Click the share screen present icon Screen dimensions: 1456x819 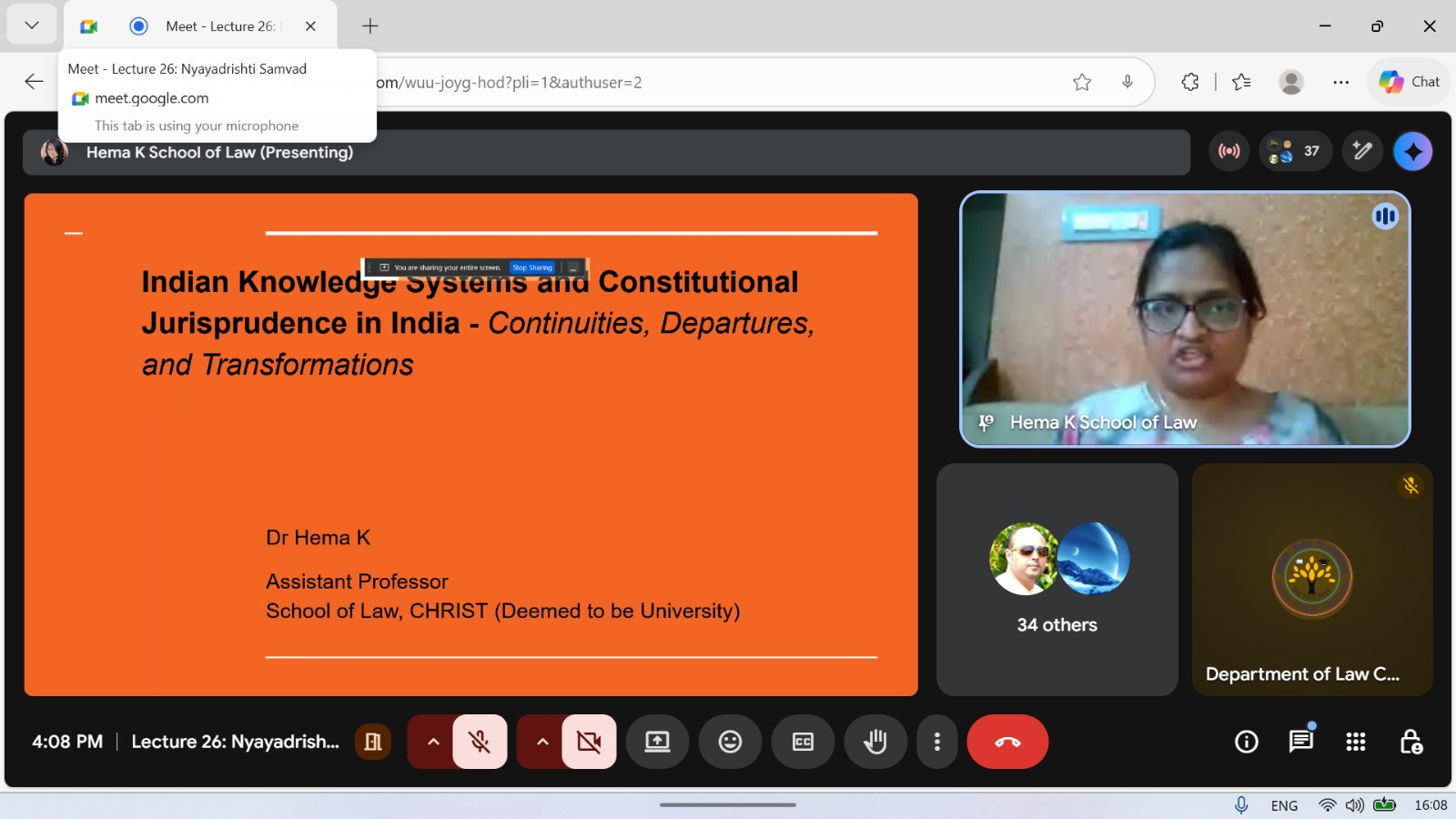pos(657,742)
